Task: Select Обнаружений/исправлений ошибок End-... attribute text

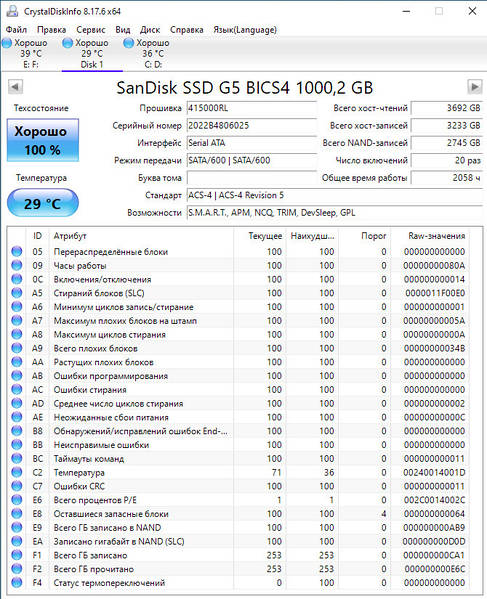Action: [141, 431]
